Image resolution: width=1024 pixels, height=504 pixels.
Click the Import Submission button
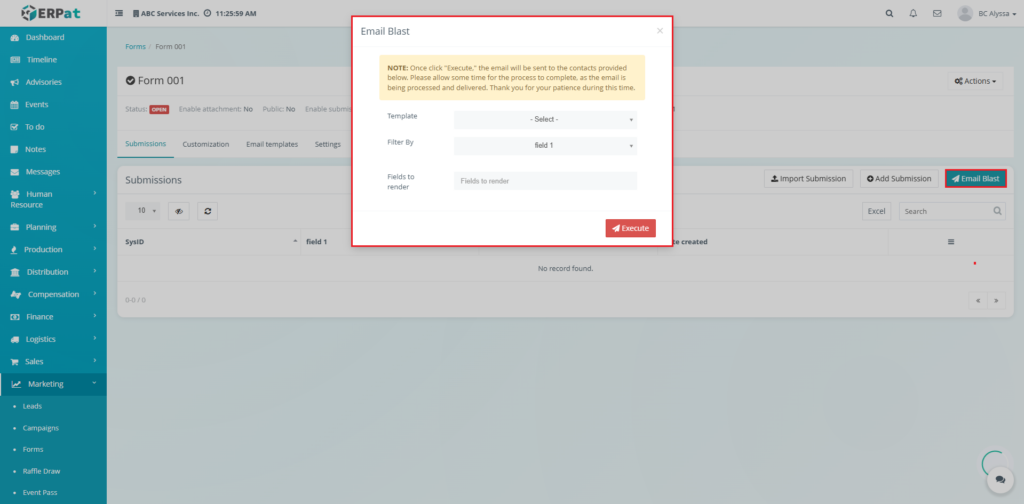click(x=808, y=179)
